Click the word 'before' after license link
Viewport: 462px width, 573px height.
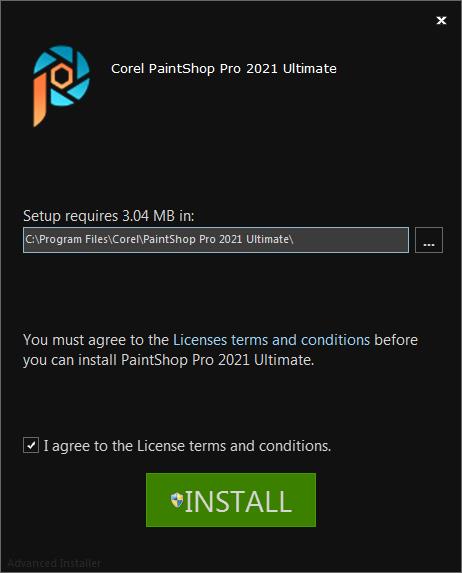click(396, 340)
